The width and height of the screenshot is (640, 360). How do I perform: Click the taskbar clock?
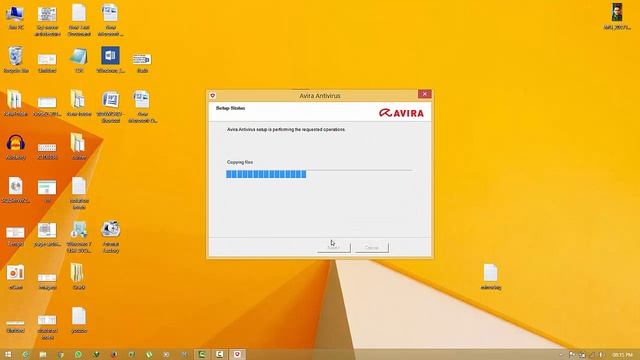pos(622,355)
